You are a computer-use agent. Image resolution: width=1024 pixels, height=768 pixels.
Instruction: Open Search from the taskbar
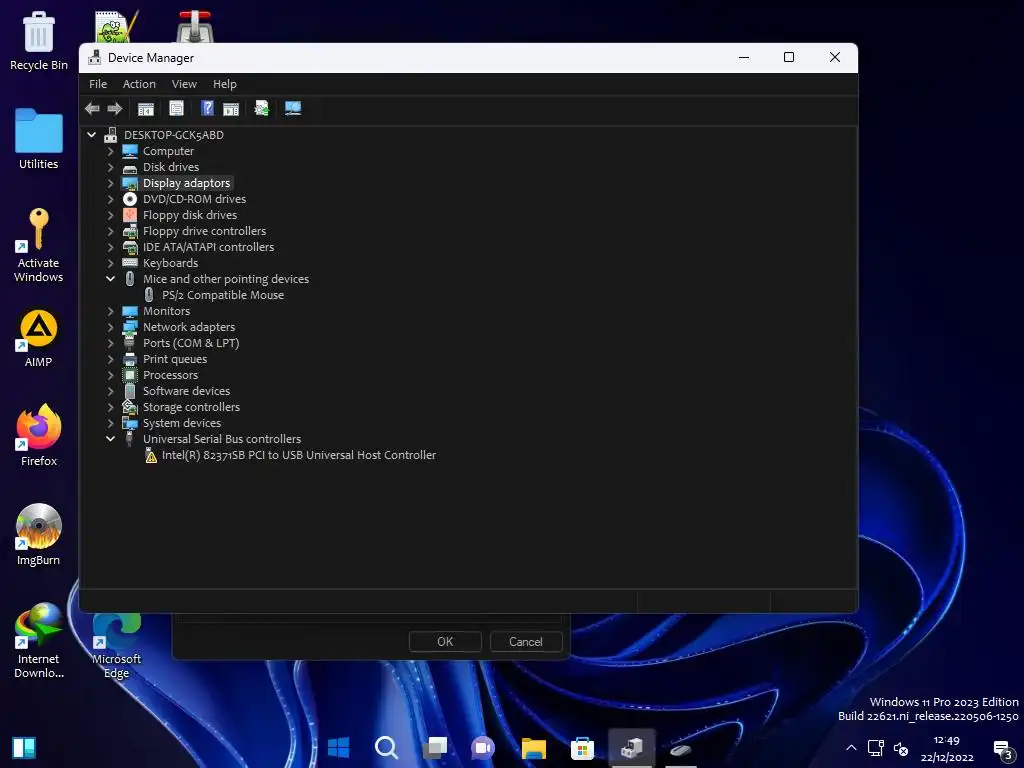[387, 748]
